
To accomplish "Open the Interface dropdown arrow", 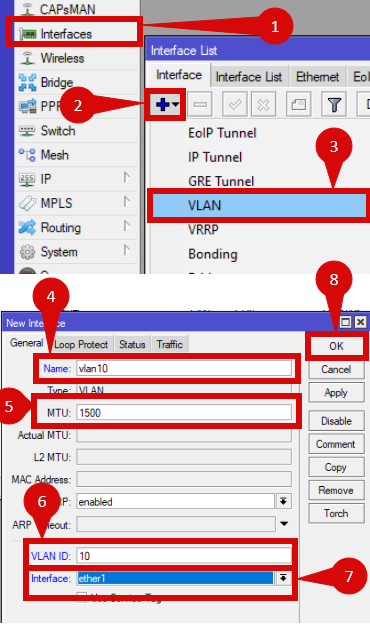I will coord(283,578).
